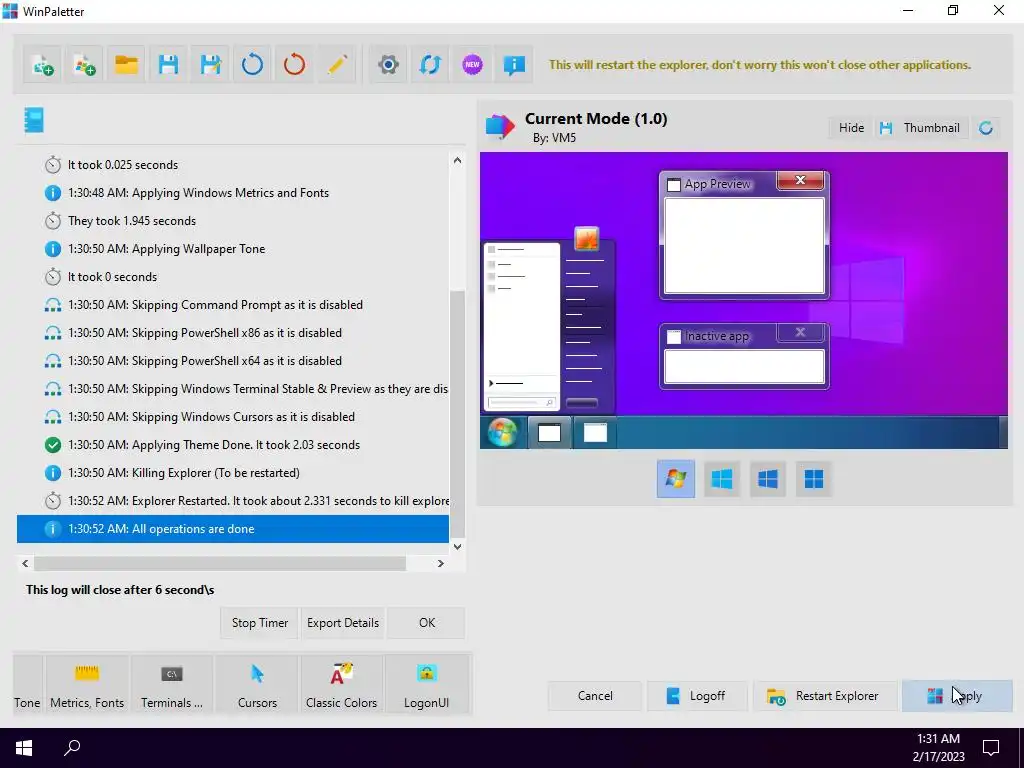Click the refresh icon next to Thumbnail
Image resolution: width=1024 pixels, height=768 pixels.
986,128
